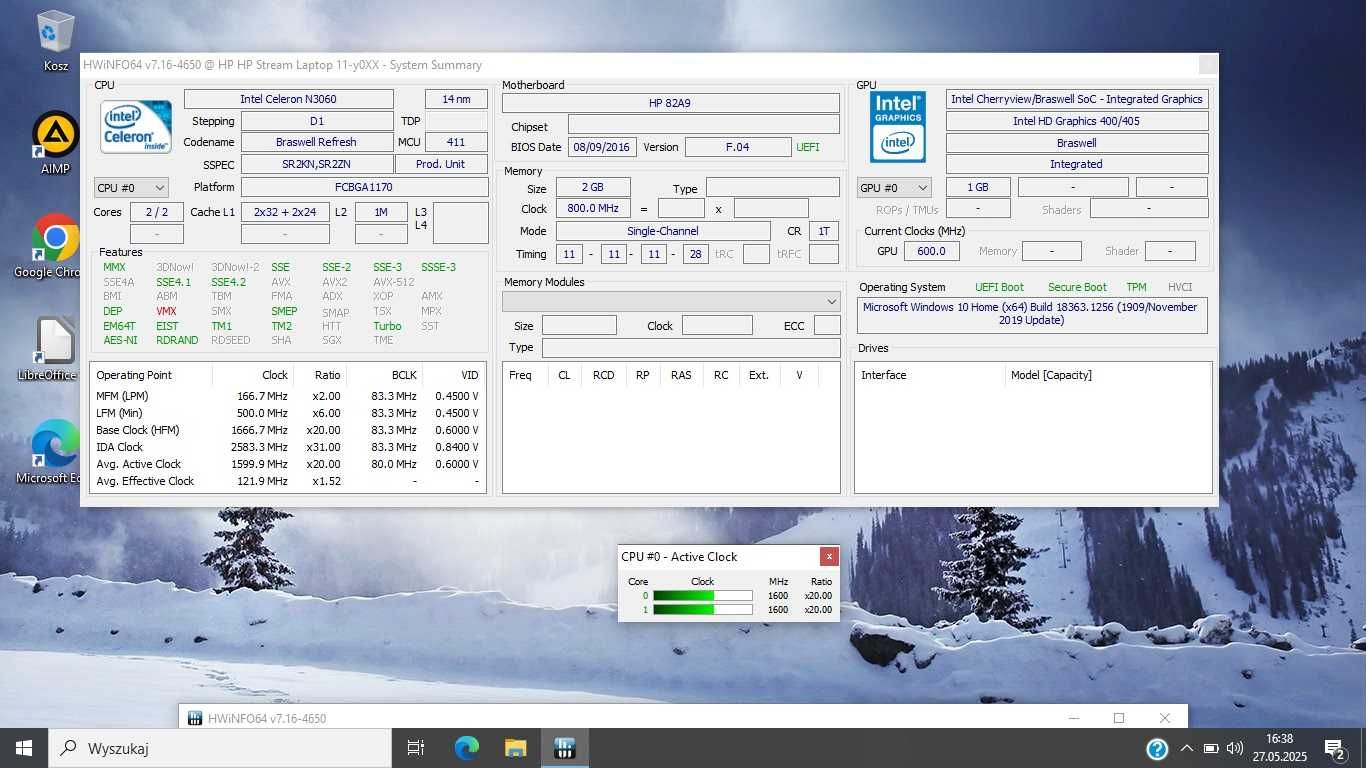Click the Turbo feature flag
This screenshot has height=768, width=1366.
pyautogui.click(x=387, y=326)
